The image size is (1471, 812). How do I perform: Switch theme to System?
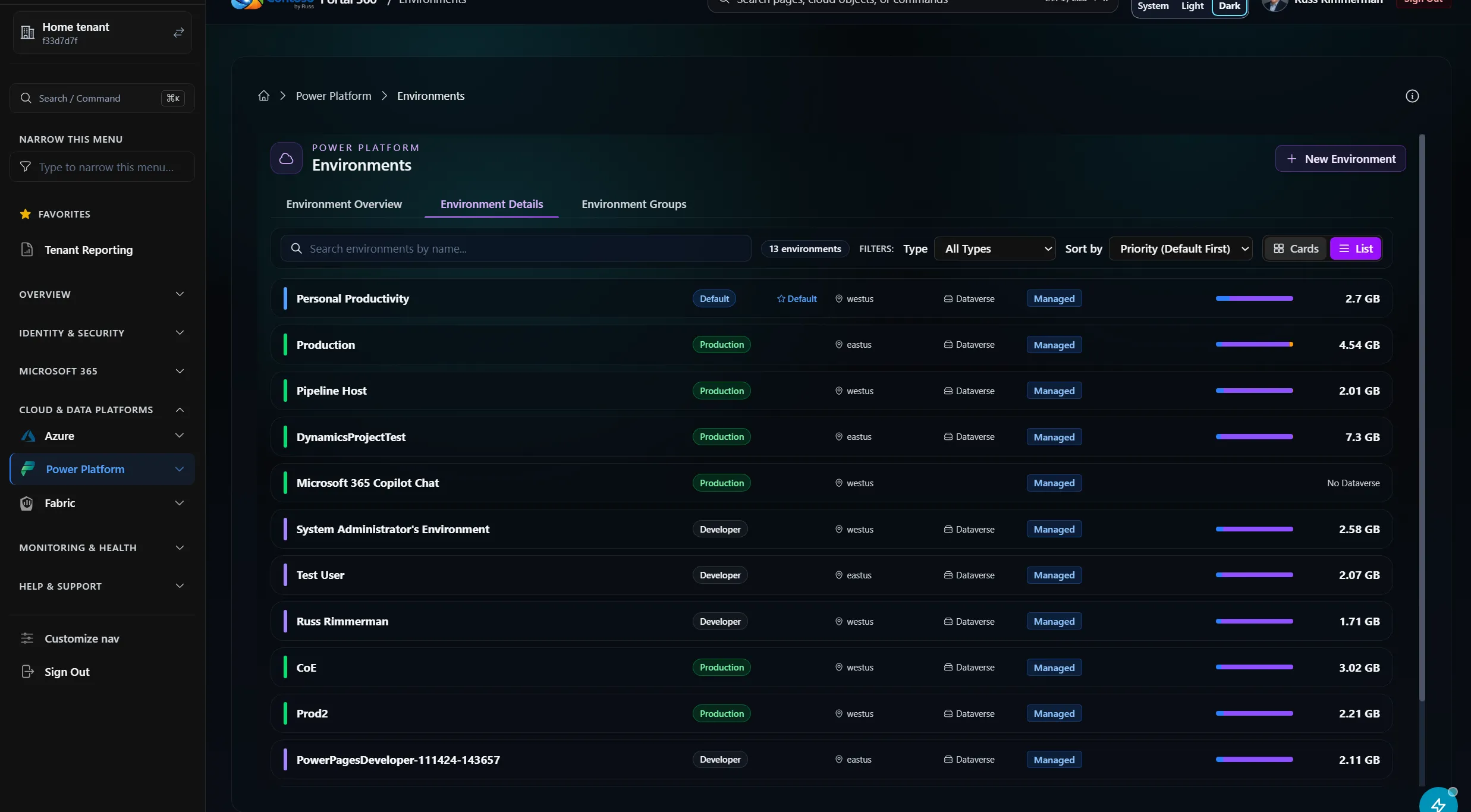pos(1152,6)
